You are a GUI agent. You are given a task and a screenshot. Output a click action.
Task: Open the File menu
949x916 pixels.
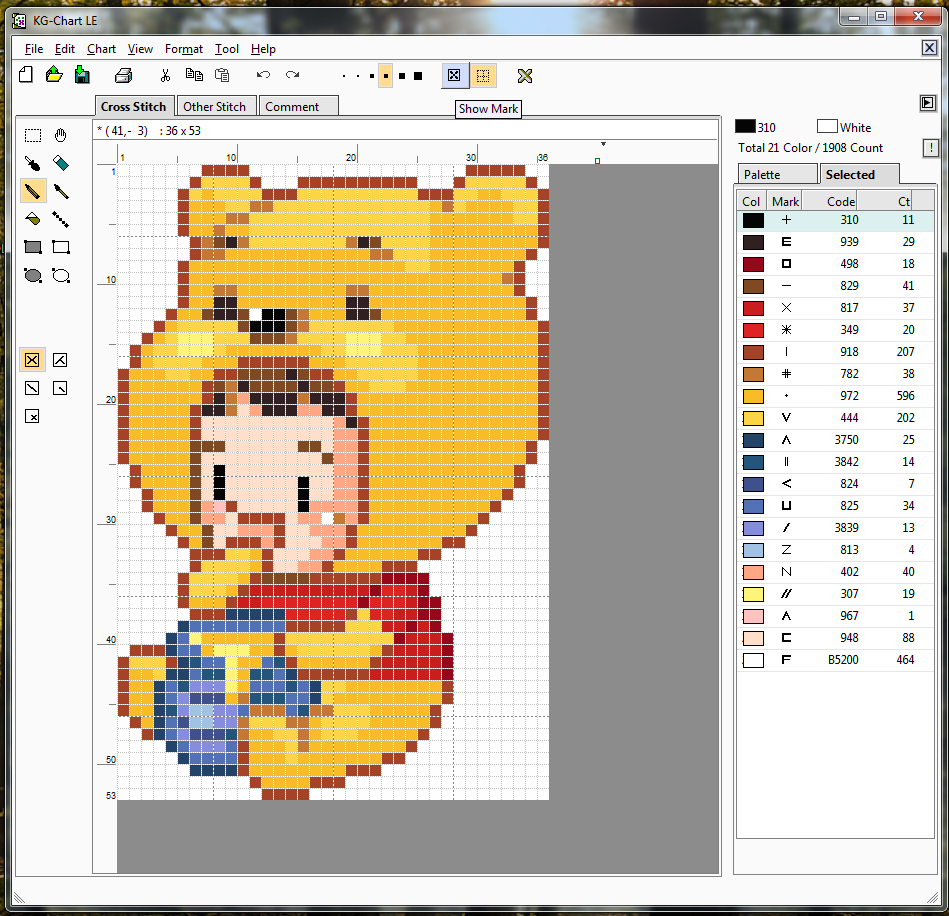[33, 49]
